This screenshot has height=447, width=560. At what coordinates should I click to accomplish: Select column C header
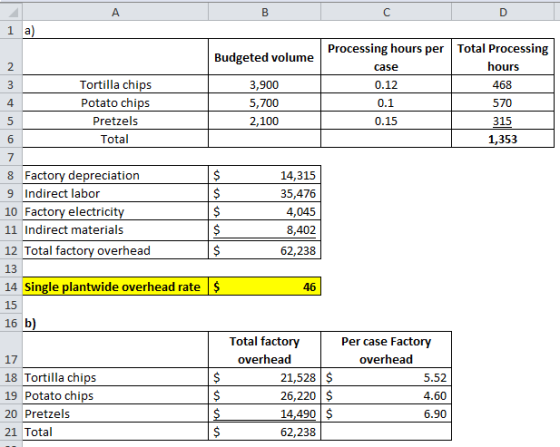coord(386,12)
